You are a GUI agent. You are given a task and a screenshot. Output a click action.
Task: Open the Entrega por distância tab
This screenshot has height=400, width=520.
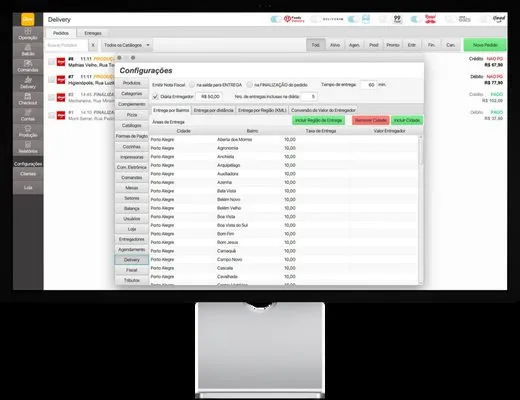click(x=213, y=110)
